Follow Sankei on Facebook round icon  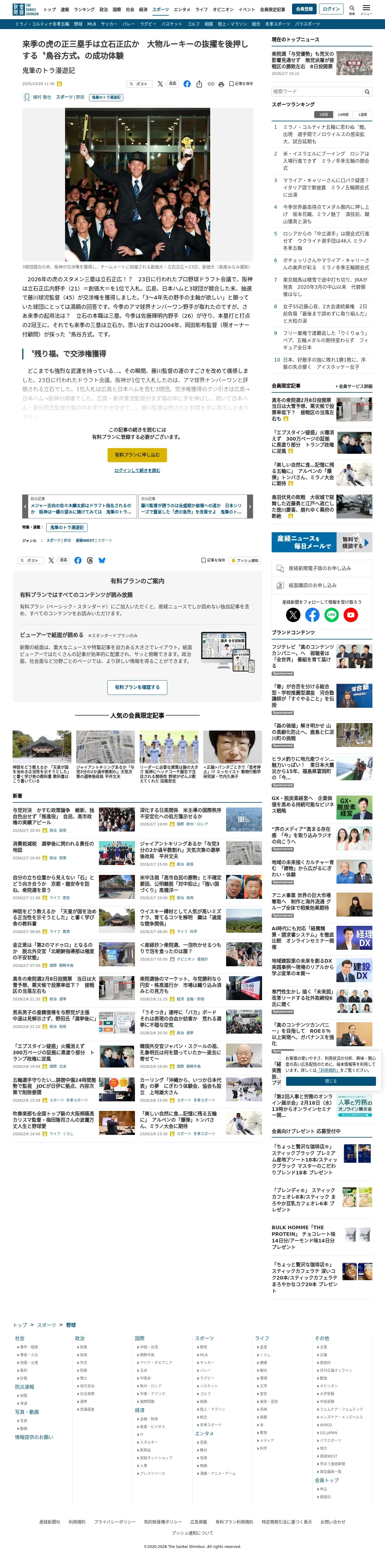pyautogui.click(x=312, y=615)
